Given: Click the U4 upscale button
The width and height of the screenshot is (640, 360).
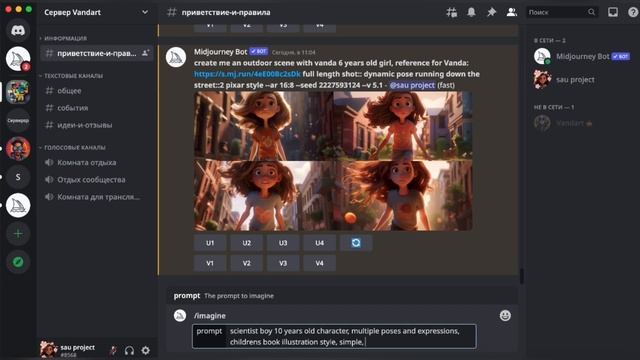Looking at the screenshot, I should point(319,243).
